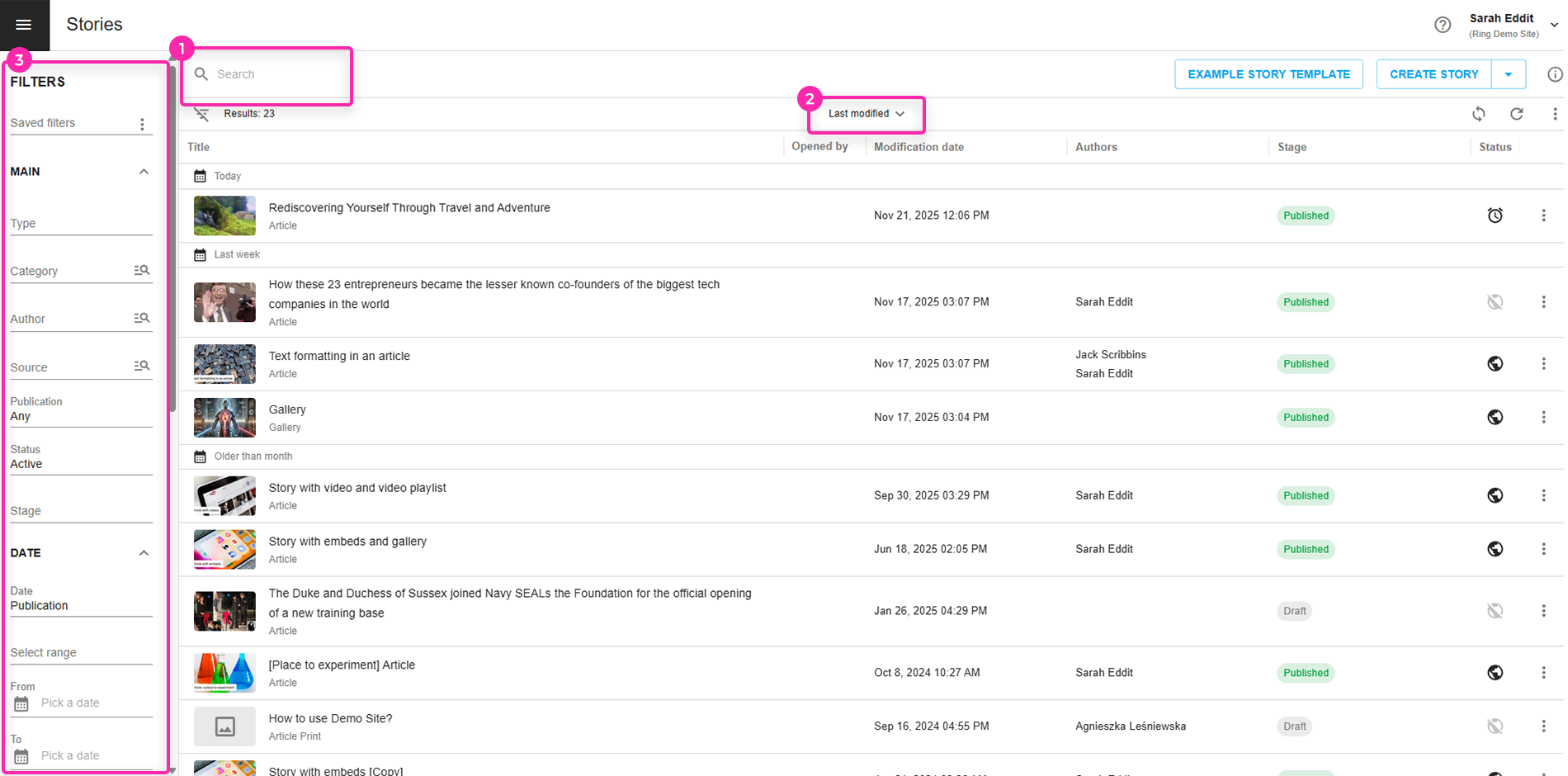
Task: Click the scheduled clock icon on first story
Action: (1495, 215)
